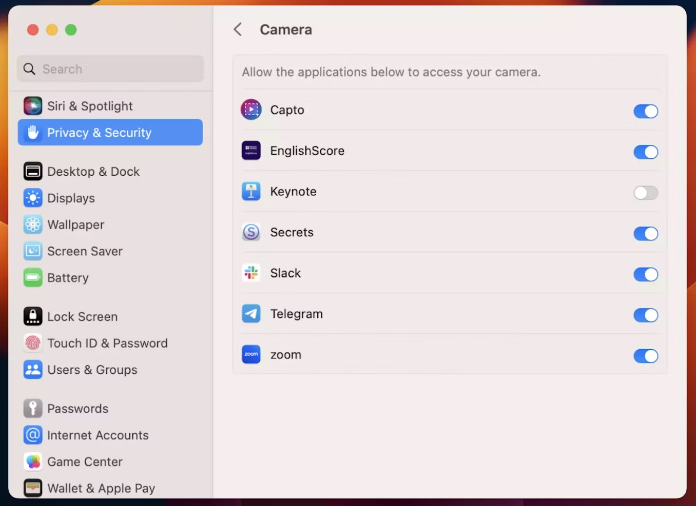Click the Capto app icon
696x506 pixels.
251,110
